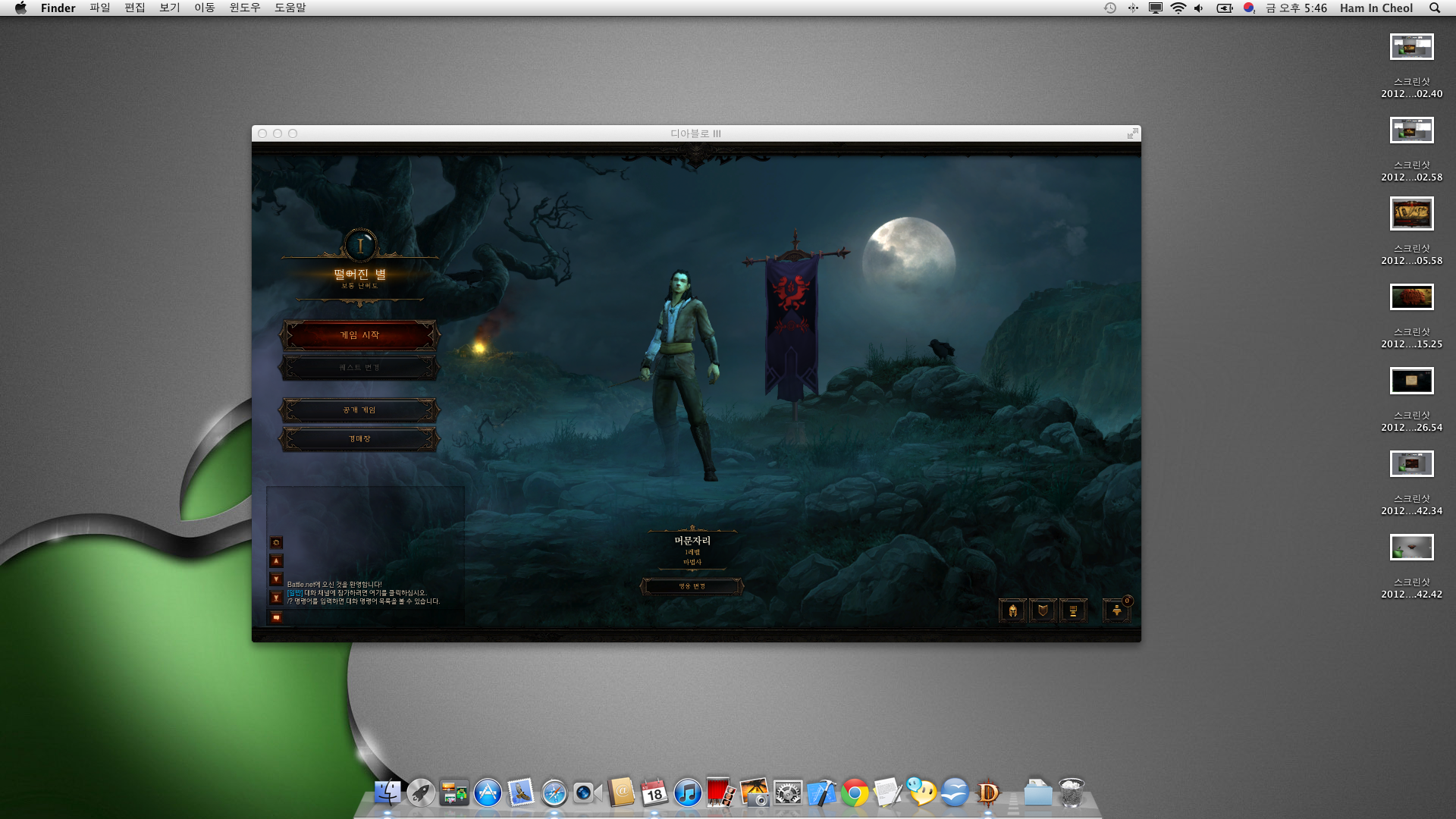Screen dimensions: 1456x819
Task: Open Launchpad rocket icon in Dock
Action: click(x=421, y=792)
